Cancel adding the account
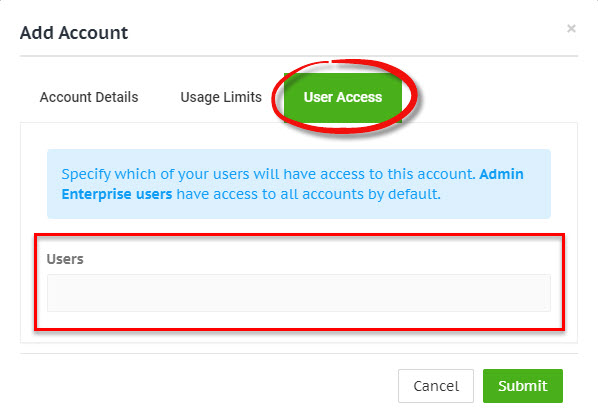The height and width of the screenshot is (417, 598). 436,386
